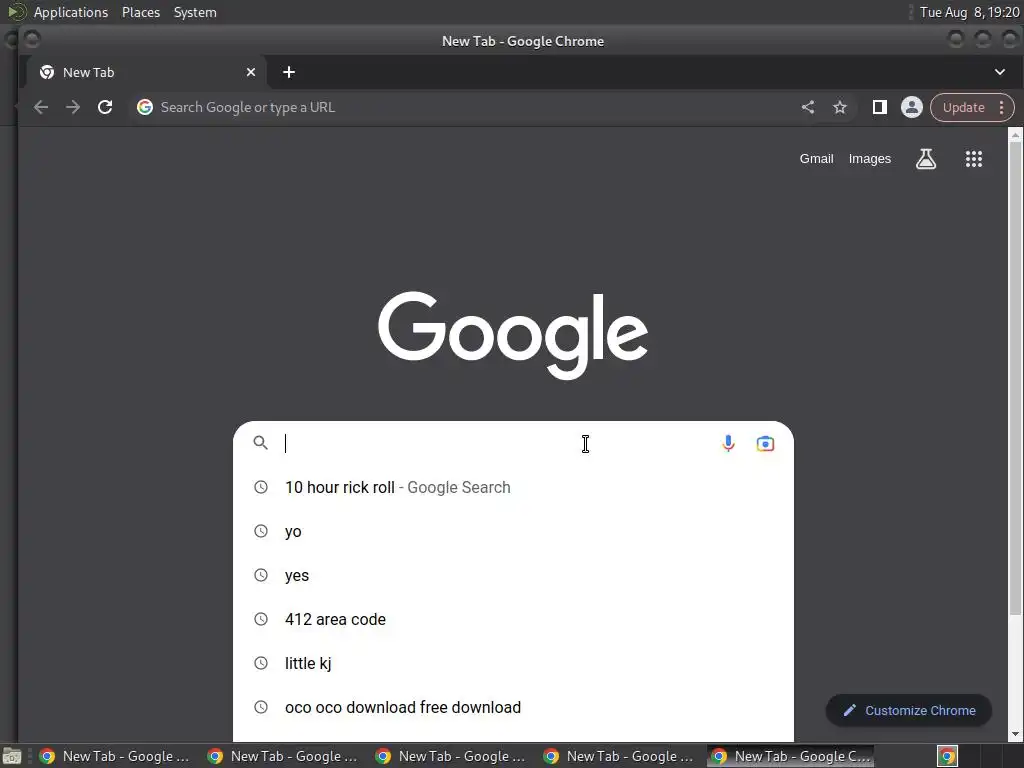1024x768 pixels.
Task: Open the Google apps grid
Action: coord(974,159)
